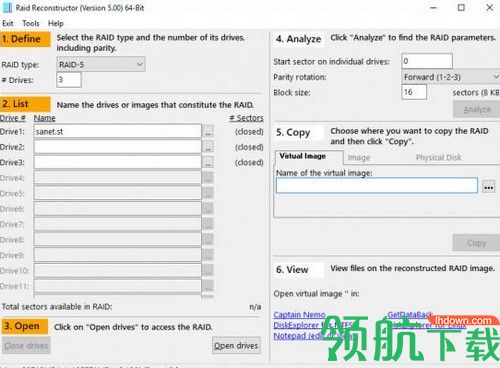Click the Drive1 name field containing sanet.st
500x368 pixels.
tap(118, 131)
